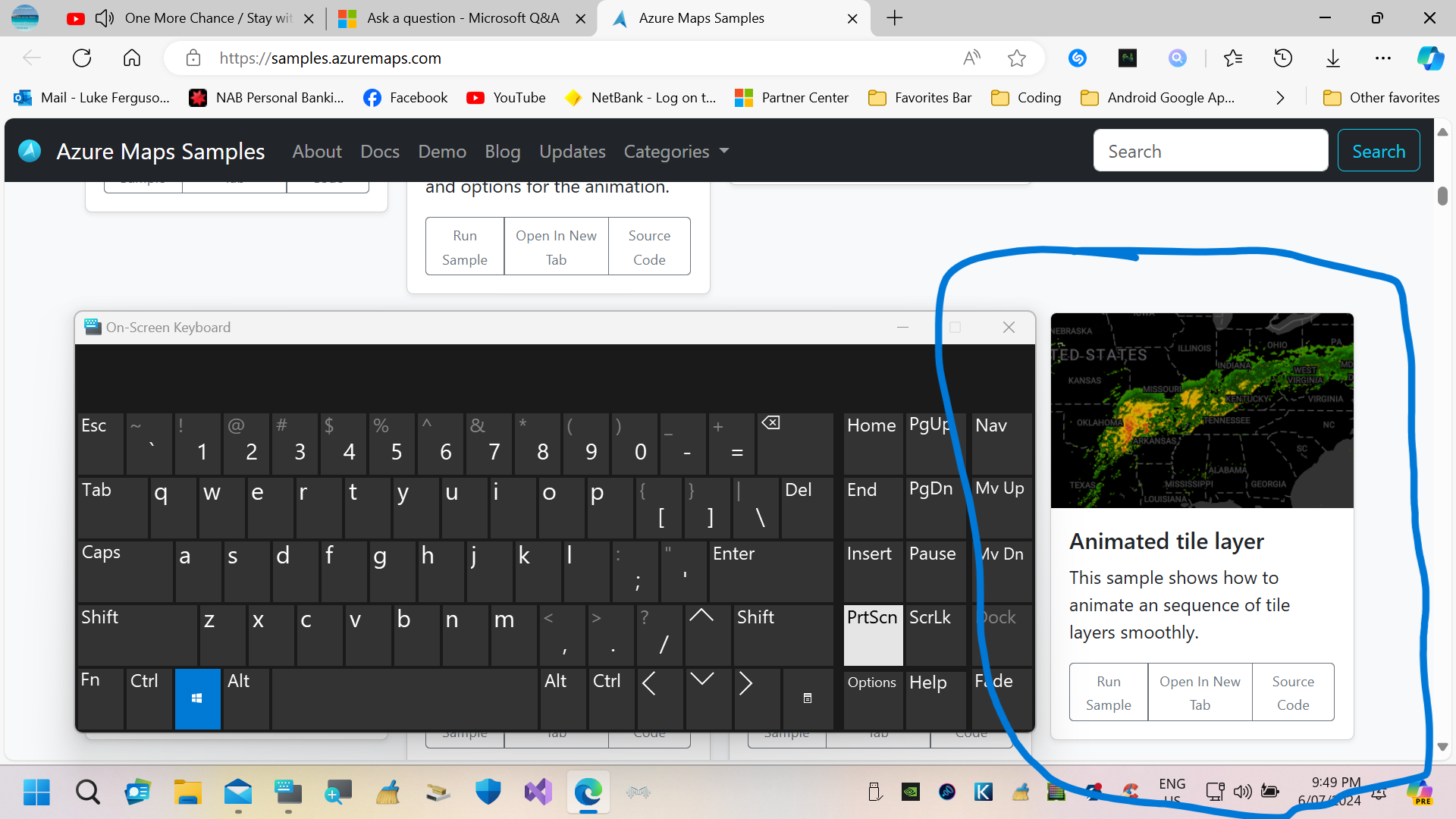
Task: Toggle Caps lock on On-Screen Keyboard
Action: click(x=124, y=571)
